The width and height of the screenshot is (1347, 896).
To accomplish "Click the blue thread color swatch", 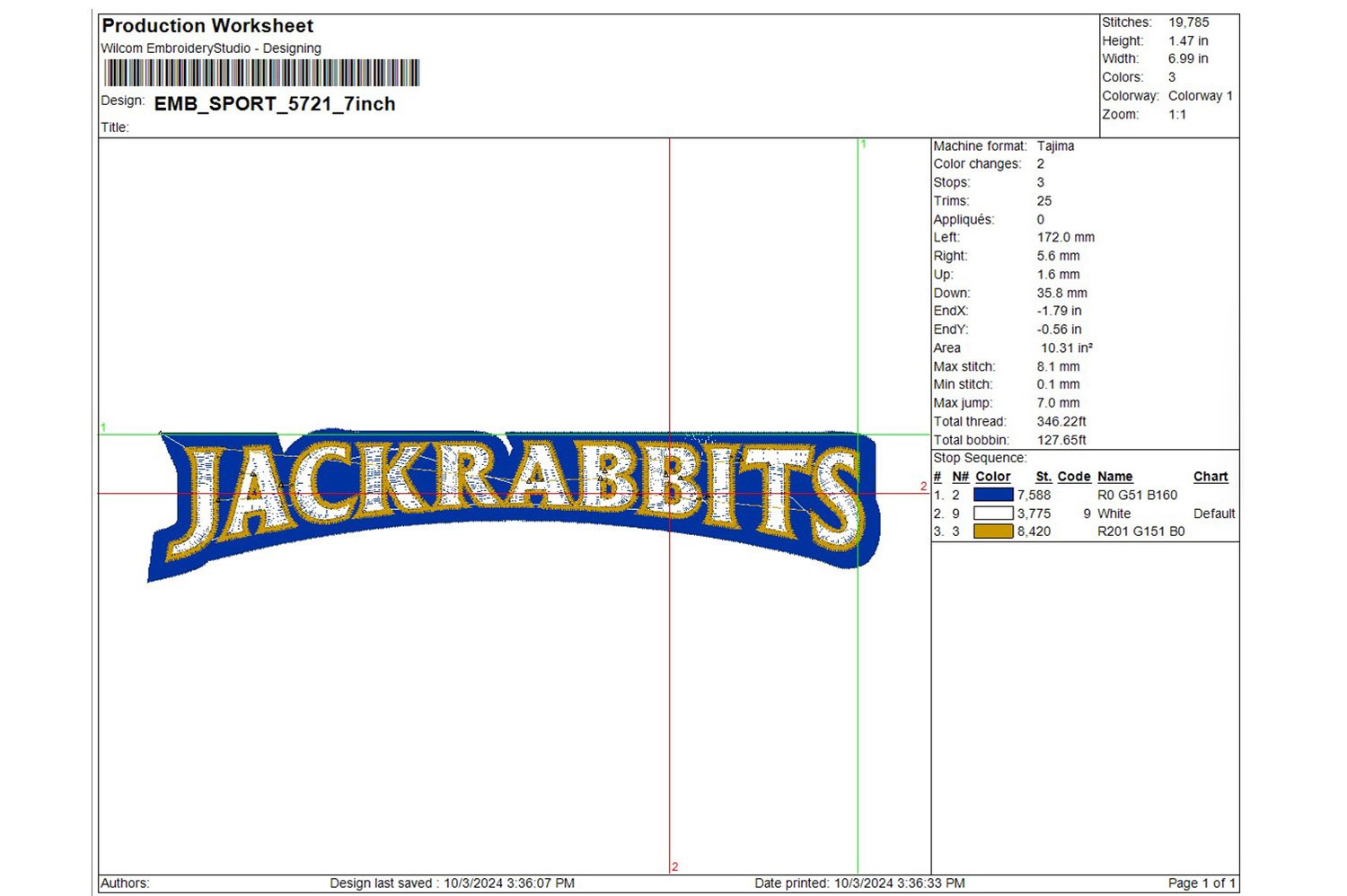I will click(x=993, y=495).
